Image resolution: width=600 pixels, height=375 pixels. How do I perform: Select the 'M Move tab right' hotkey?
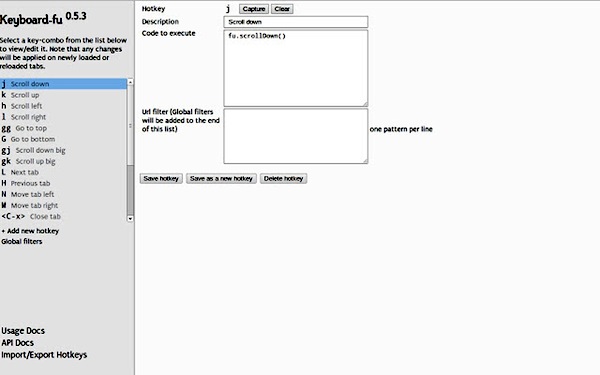point(64,205)
